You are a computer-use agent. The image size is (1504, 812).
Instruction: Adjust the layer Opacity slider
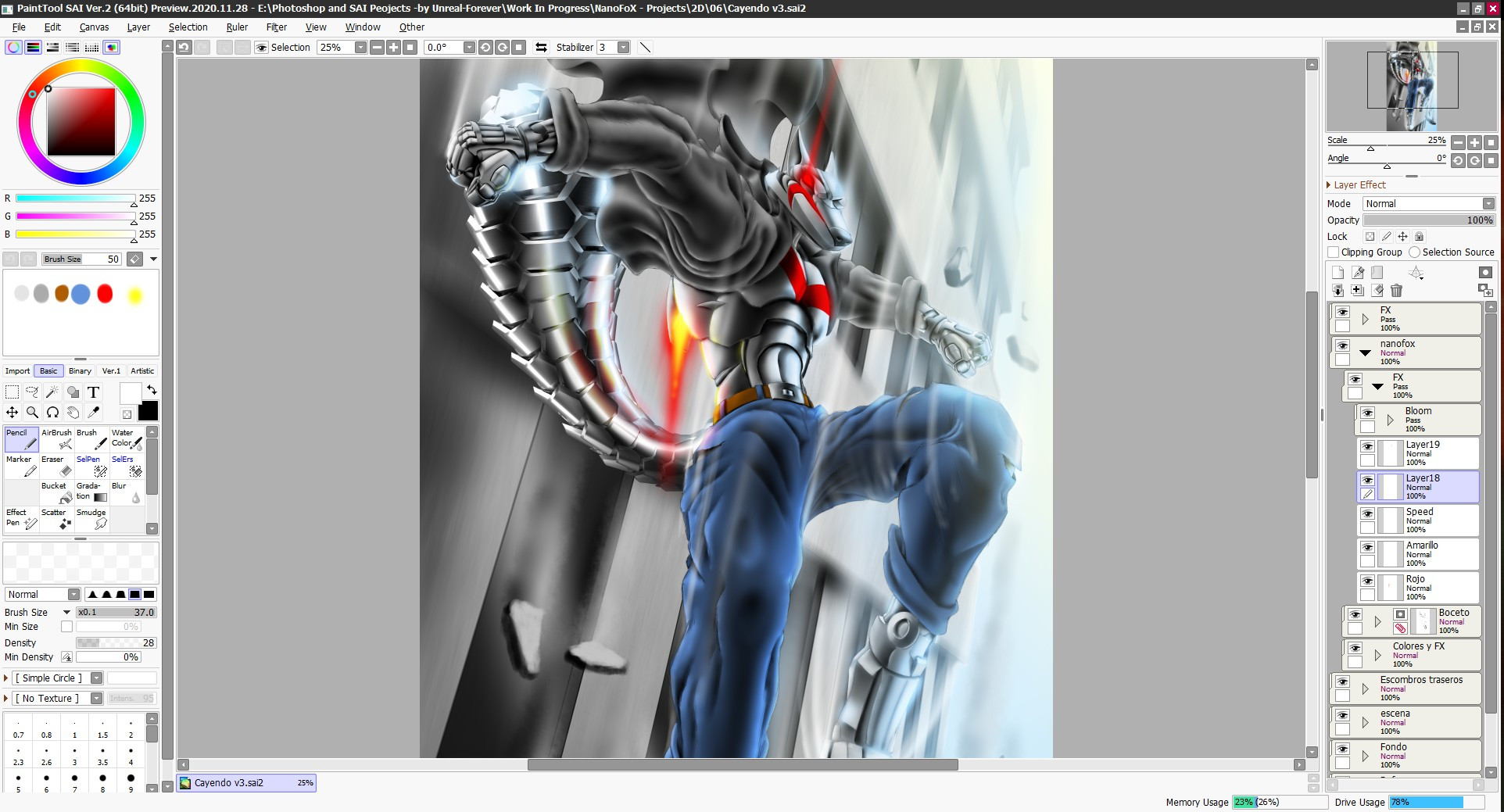1429,220
